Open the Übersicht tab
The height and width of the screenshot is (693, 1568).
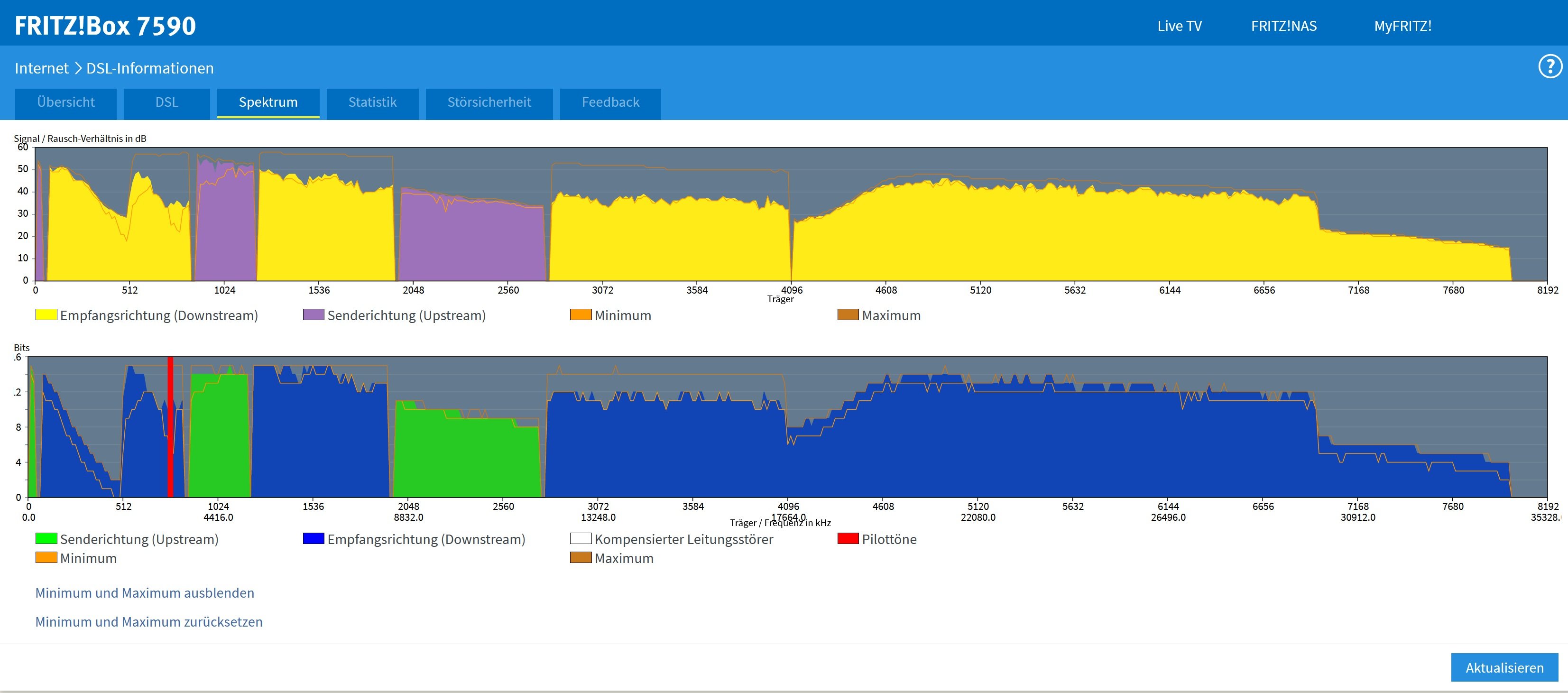tap(66, 102)
